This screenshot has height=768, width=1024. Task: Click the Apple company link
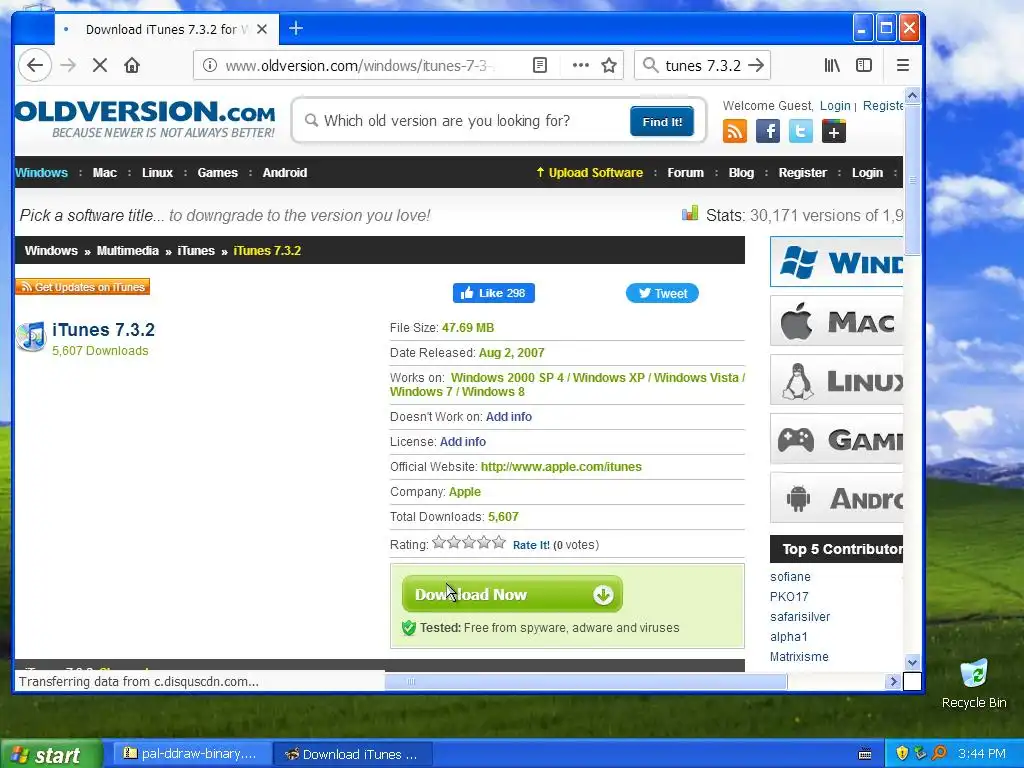point(465,492)
